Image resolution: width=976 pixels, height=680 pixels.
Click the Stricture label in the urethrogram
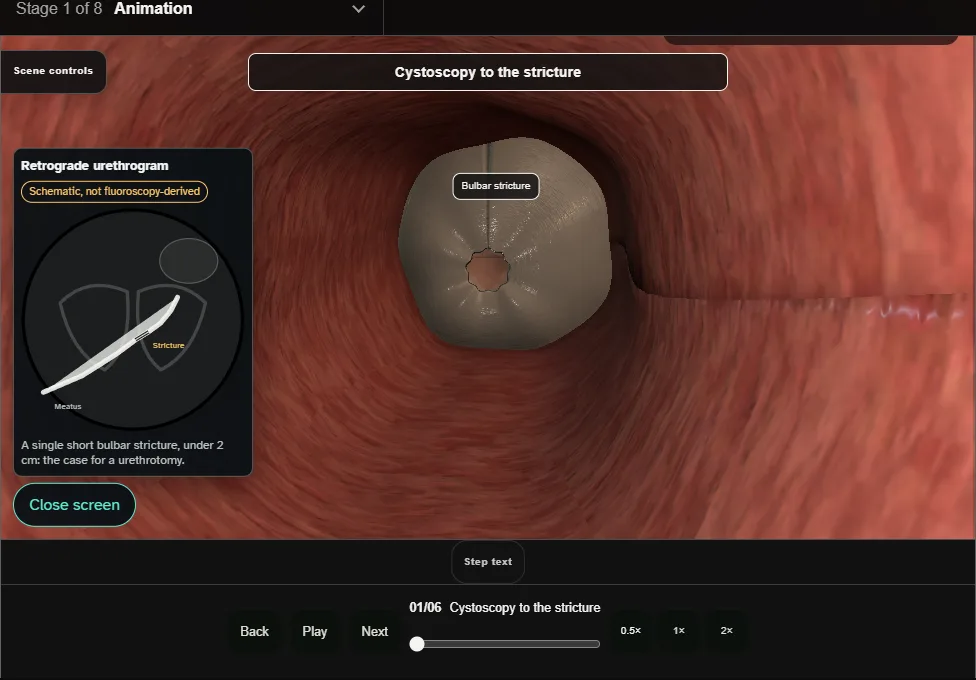click(x=168, y=346)
